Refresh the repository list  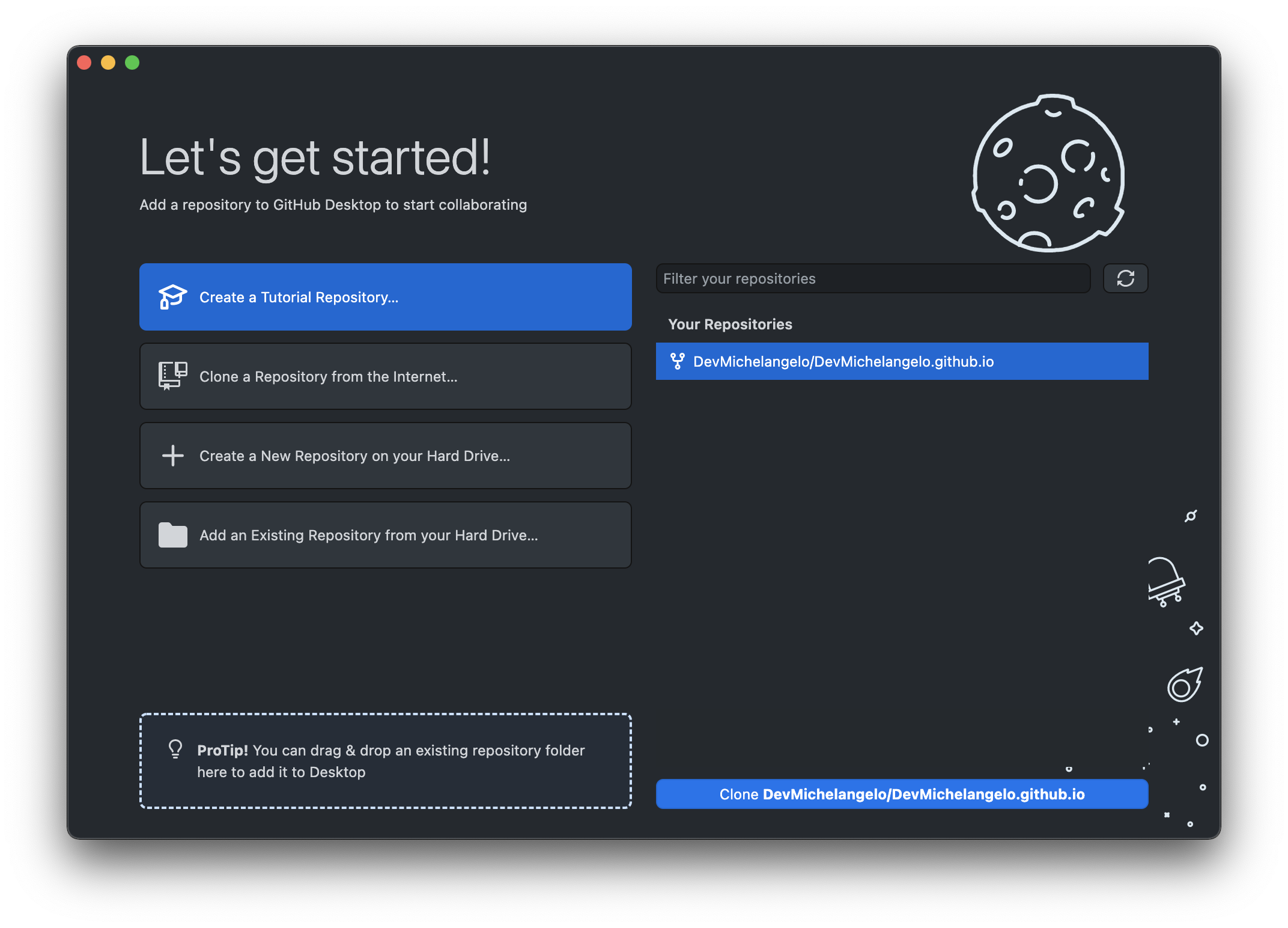pos(1125,278)
